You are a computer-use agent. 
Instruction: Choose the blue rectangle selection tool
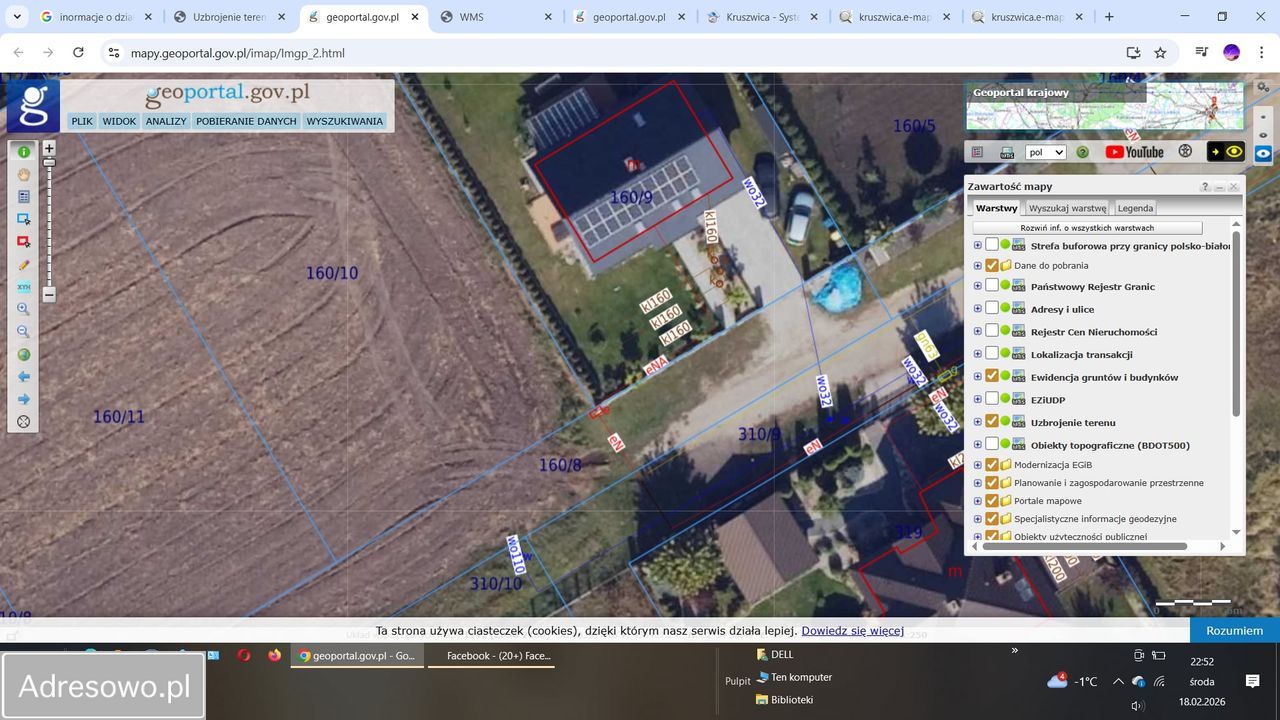(24, 219)
